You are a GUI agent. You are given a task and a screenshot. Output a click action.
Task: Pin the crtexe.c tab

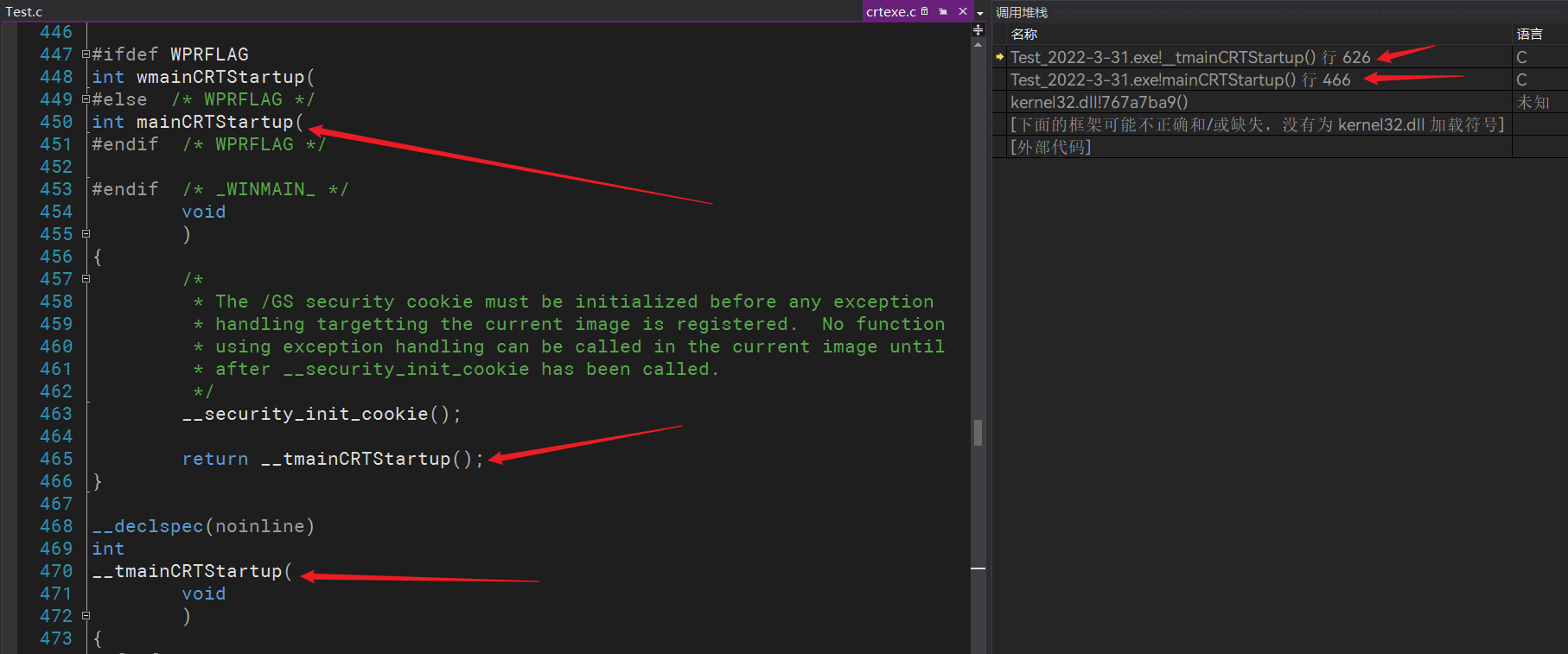coord(943,11)
